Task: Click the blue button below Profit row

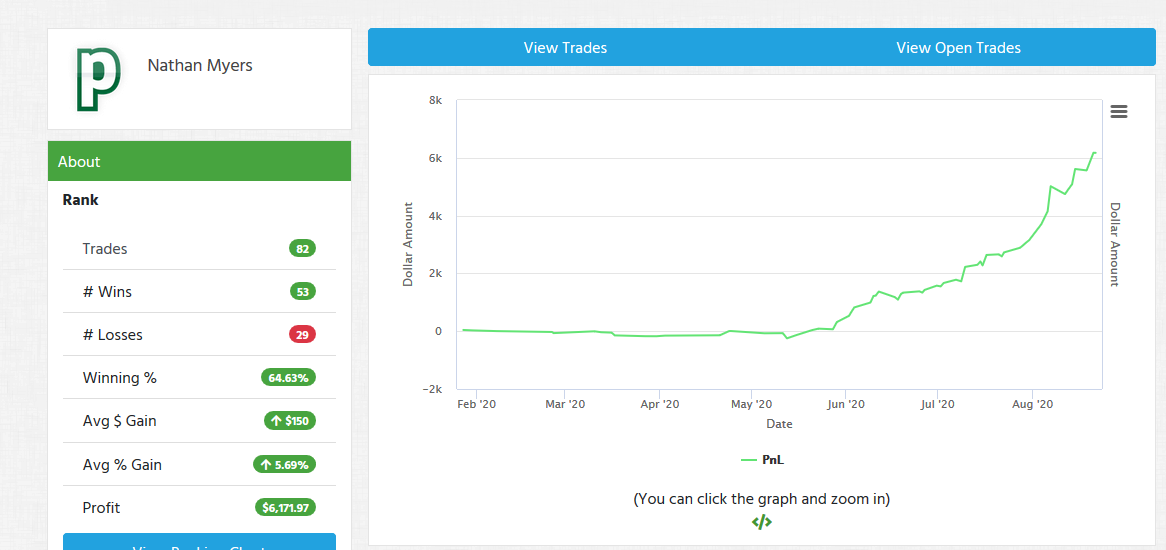Action: [199, 542]
